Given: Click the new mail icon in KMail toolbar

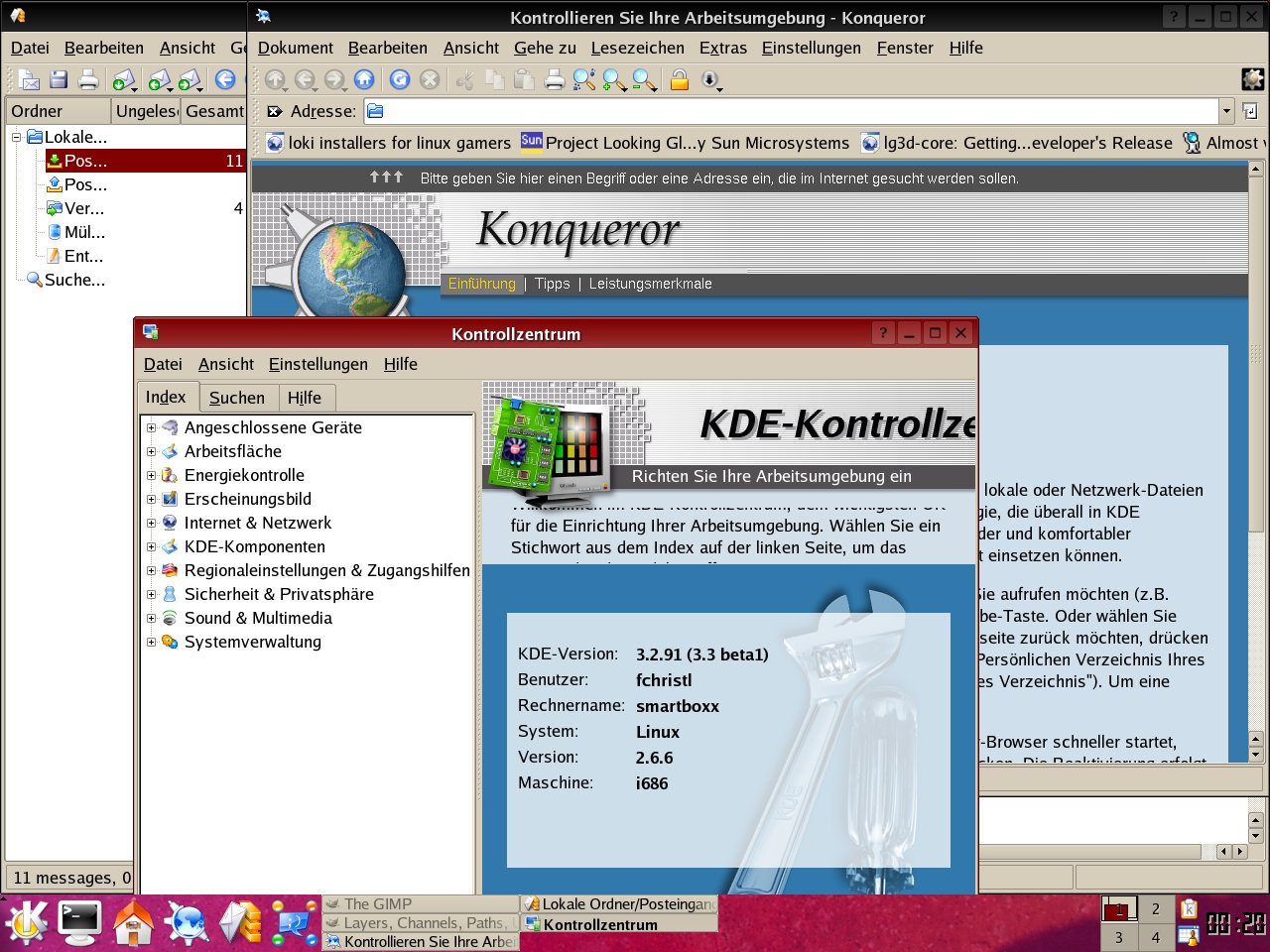Looking at the screenshot, I should point(29,80).
